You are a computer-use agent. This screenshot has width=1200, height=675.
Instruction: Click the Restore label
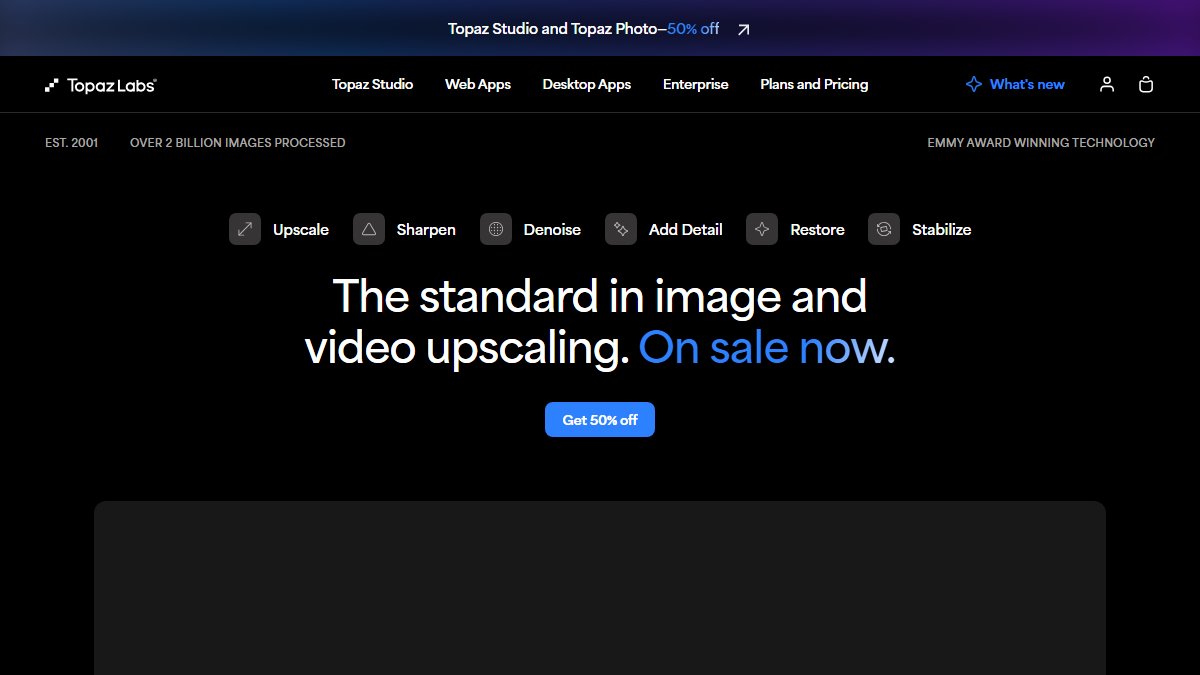tap(817, 230)
